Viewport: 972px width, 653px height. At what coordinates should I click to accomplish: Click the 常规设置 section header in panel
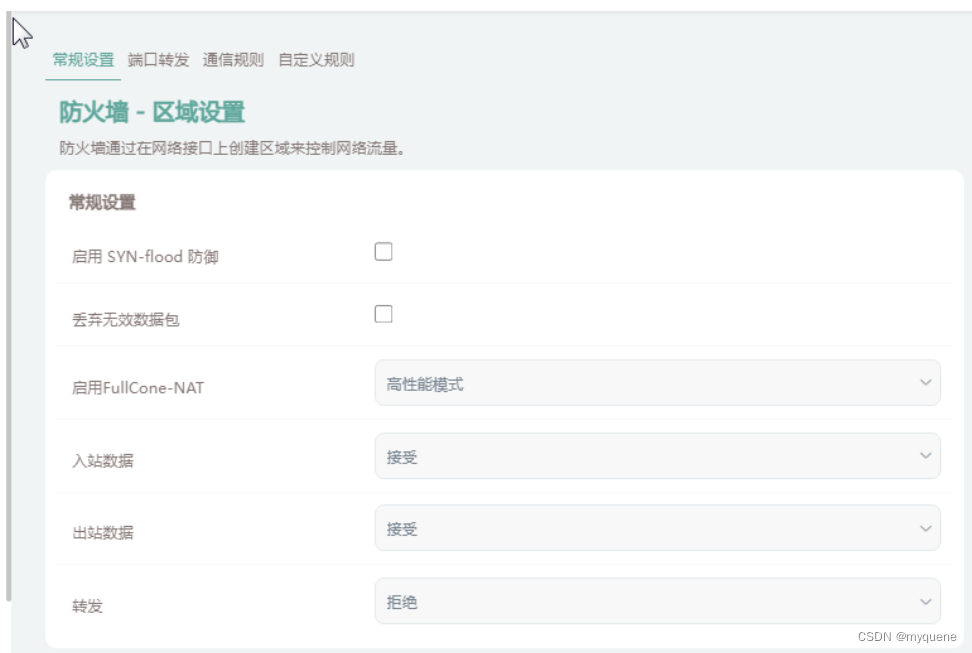point(102,203)
